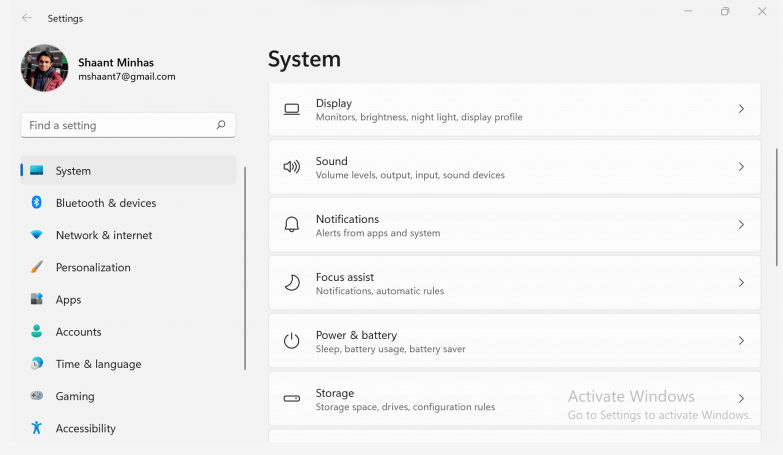Click the Sound speaker icon
783x455 pixels.
[x=292, y=167]
